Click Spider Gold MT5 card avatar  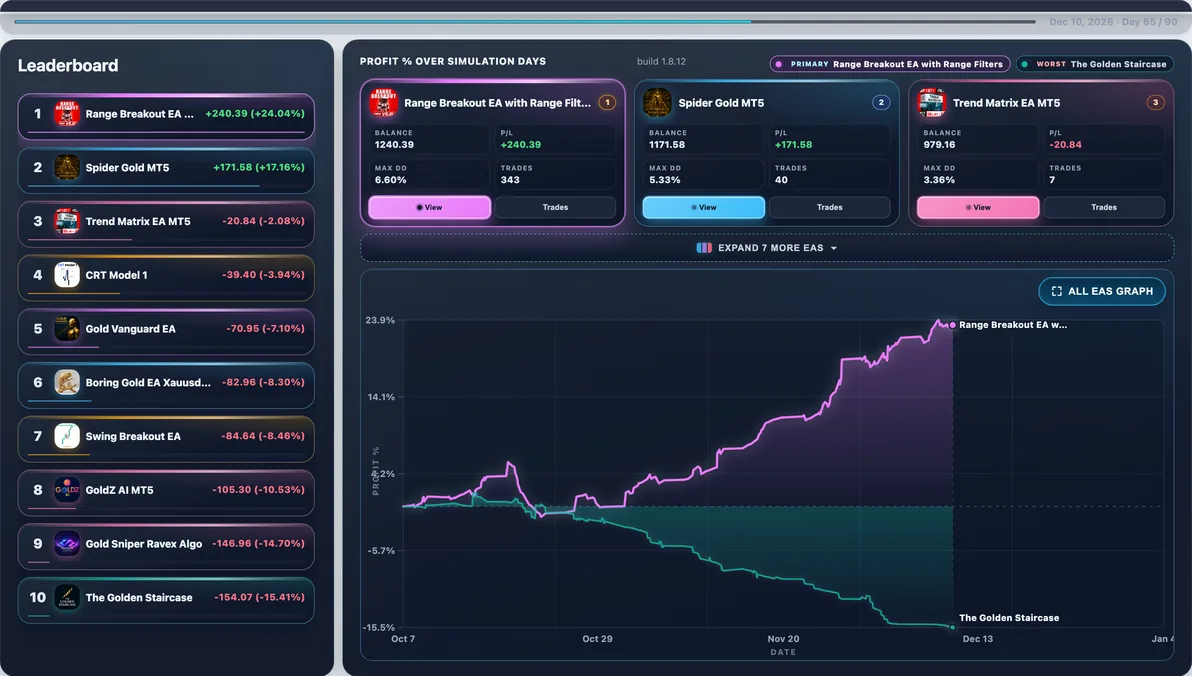click(657, 103)
